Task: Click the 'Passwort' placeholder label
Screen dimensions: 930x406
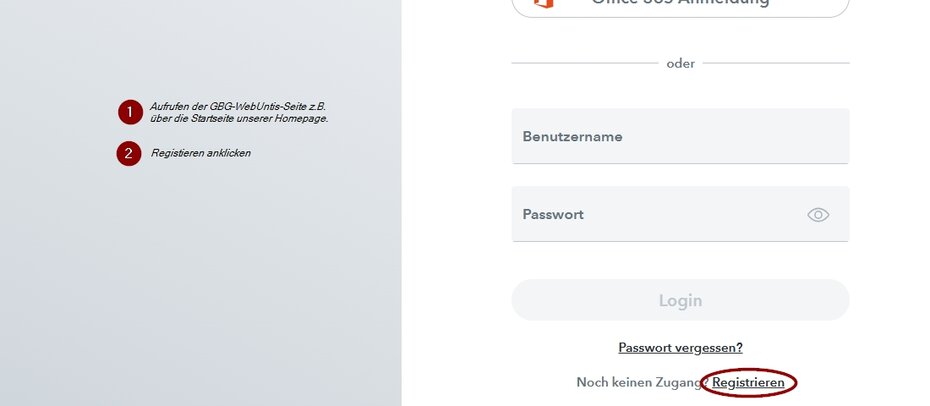Action: coord(553,214)
